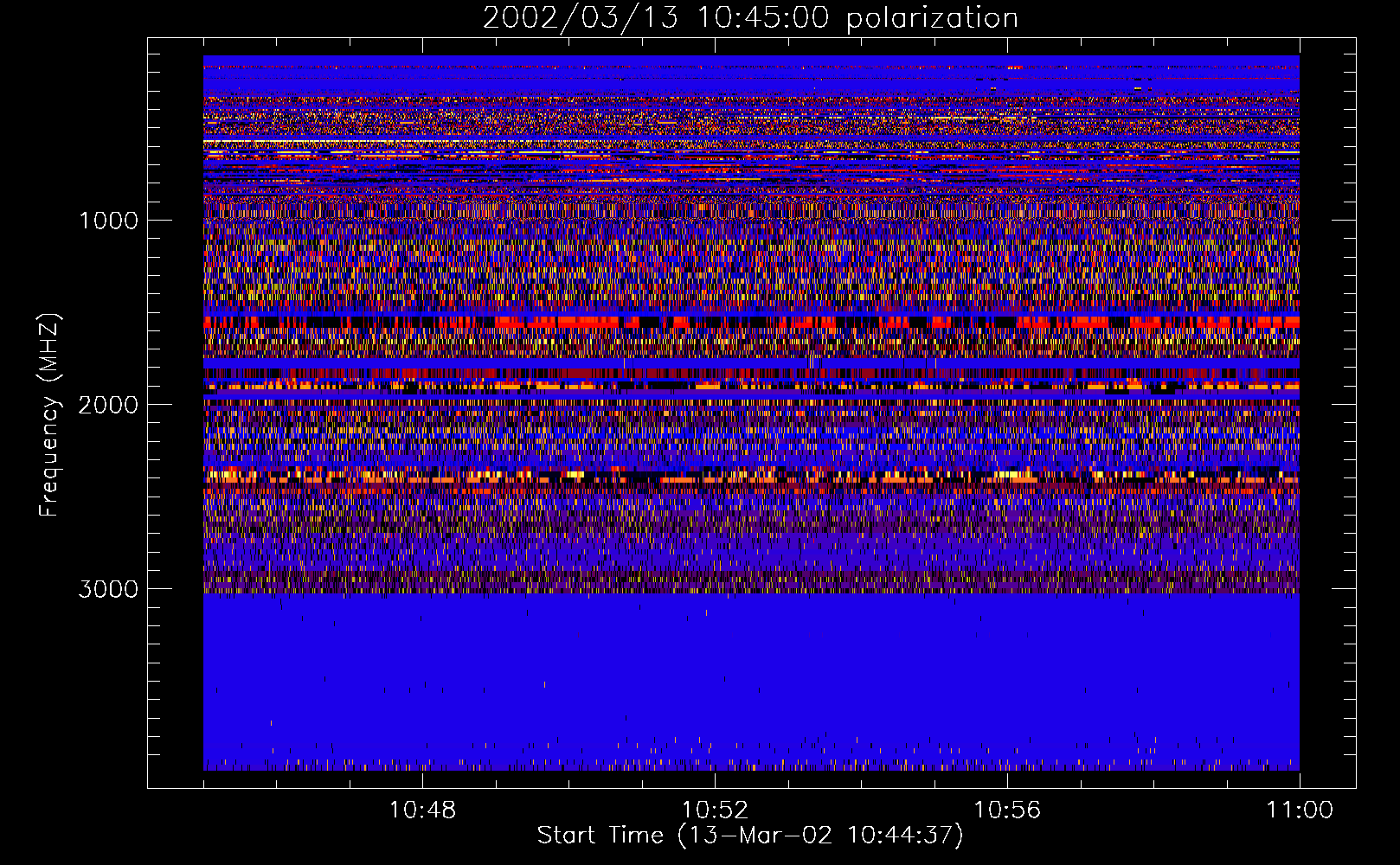Click the 1000 frequency tick label

(x=108, y=221)
